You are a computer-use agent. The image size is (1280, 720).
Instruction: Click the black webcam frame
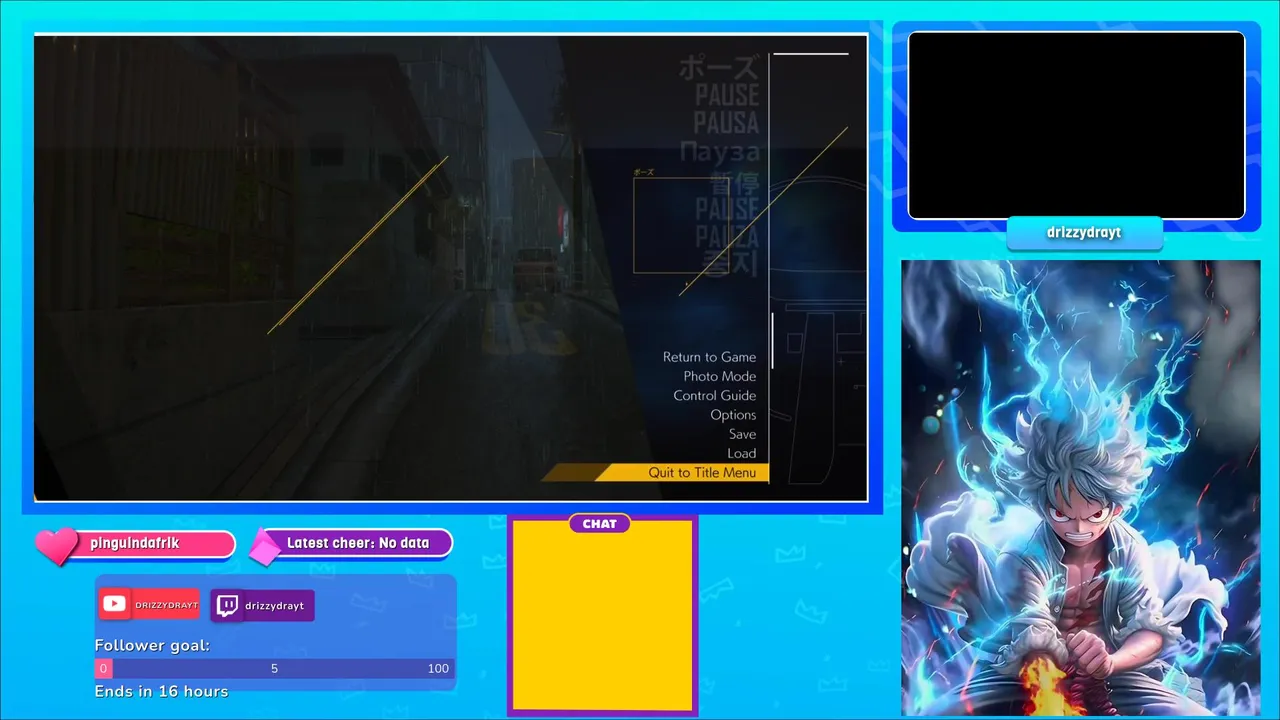point(1076,125)
